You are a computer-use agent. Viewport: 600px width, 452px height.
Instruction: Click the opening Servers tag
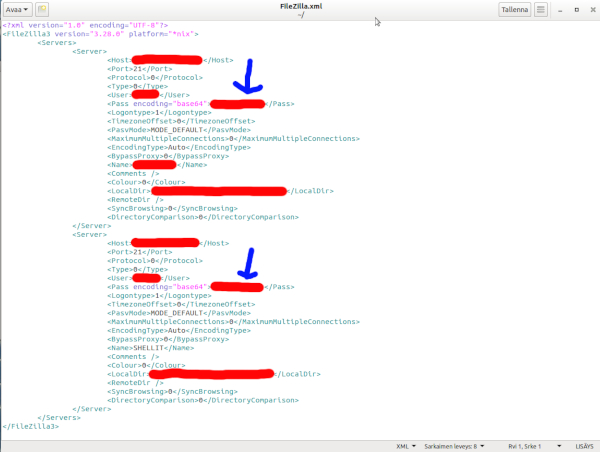pos(57,43)
